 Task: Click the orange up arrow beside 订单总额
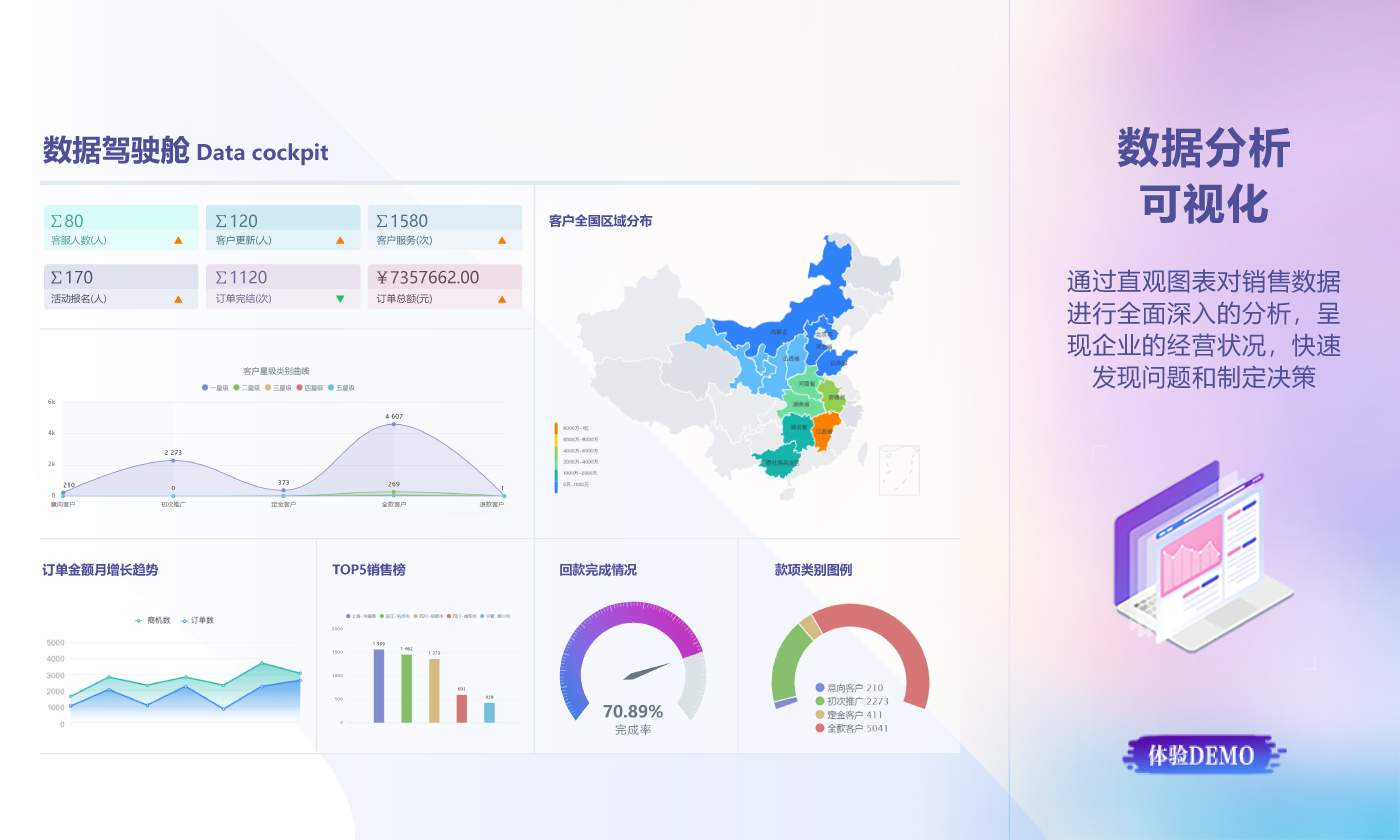pos(502,299)
